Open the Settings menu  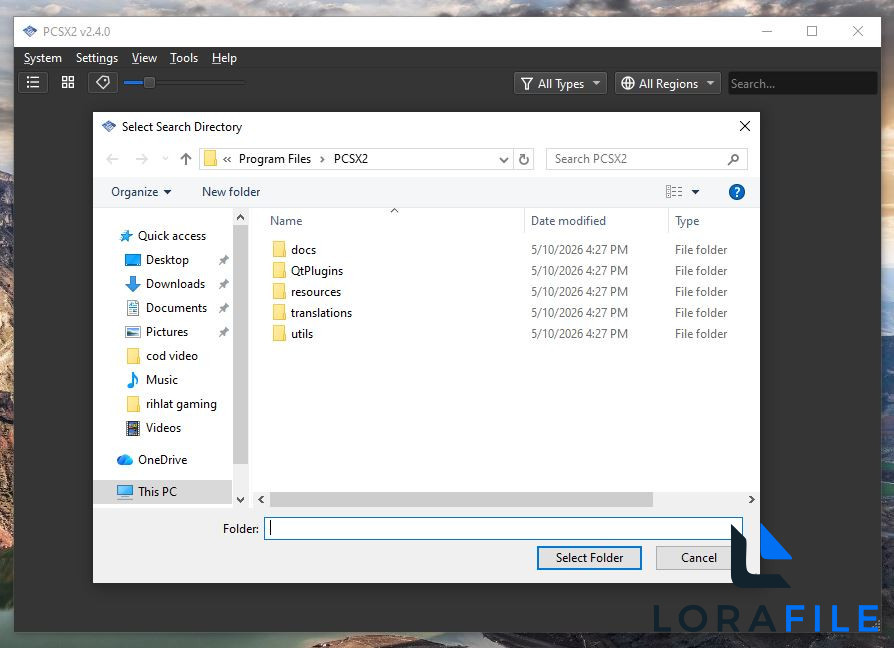pyautogui.click(x=97, y=58)
